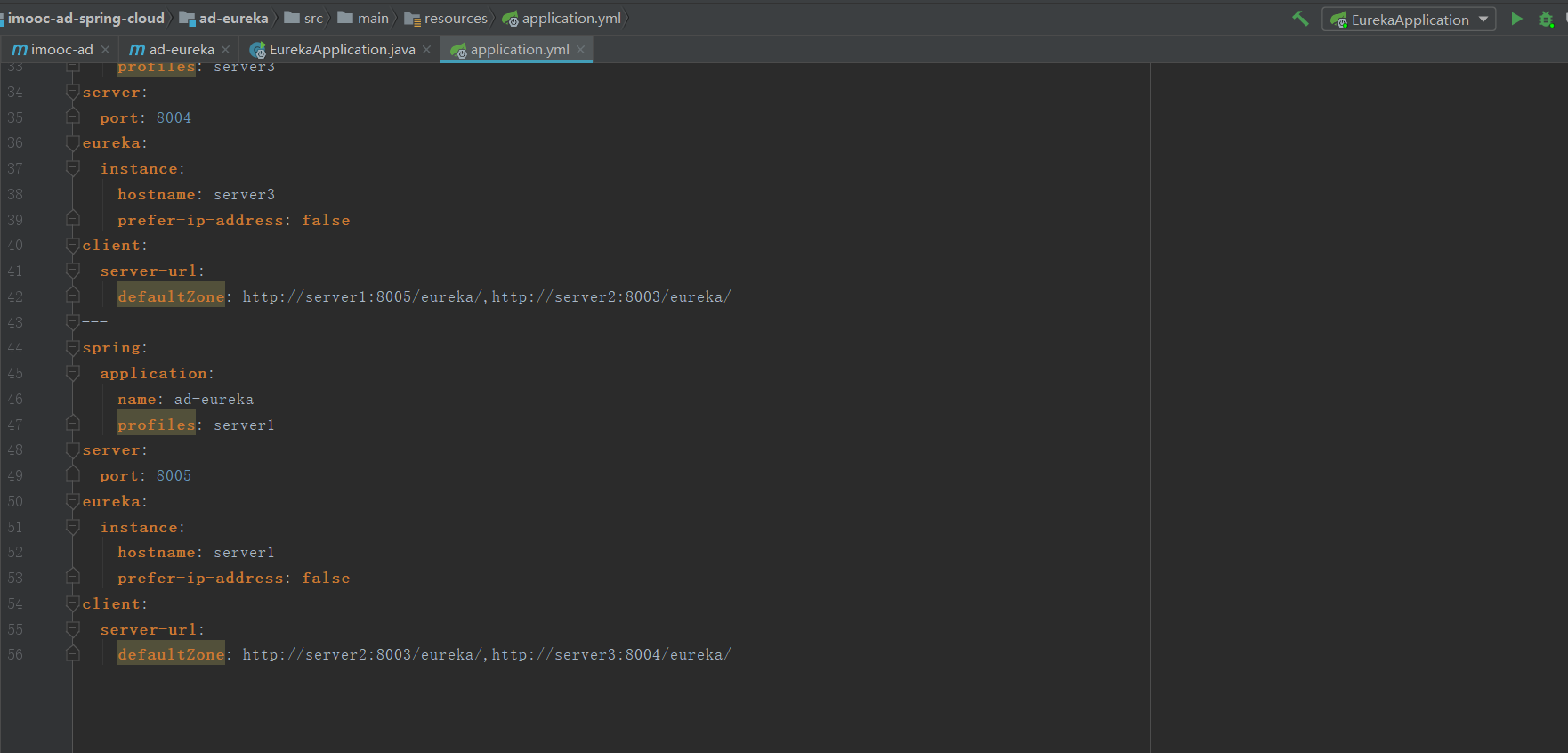The height and width of the screenshot is (753, 1568).
Task: Click the highlighted profiles key on line 47
Action: pos(157,425)
